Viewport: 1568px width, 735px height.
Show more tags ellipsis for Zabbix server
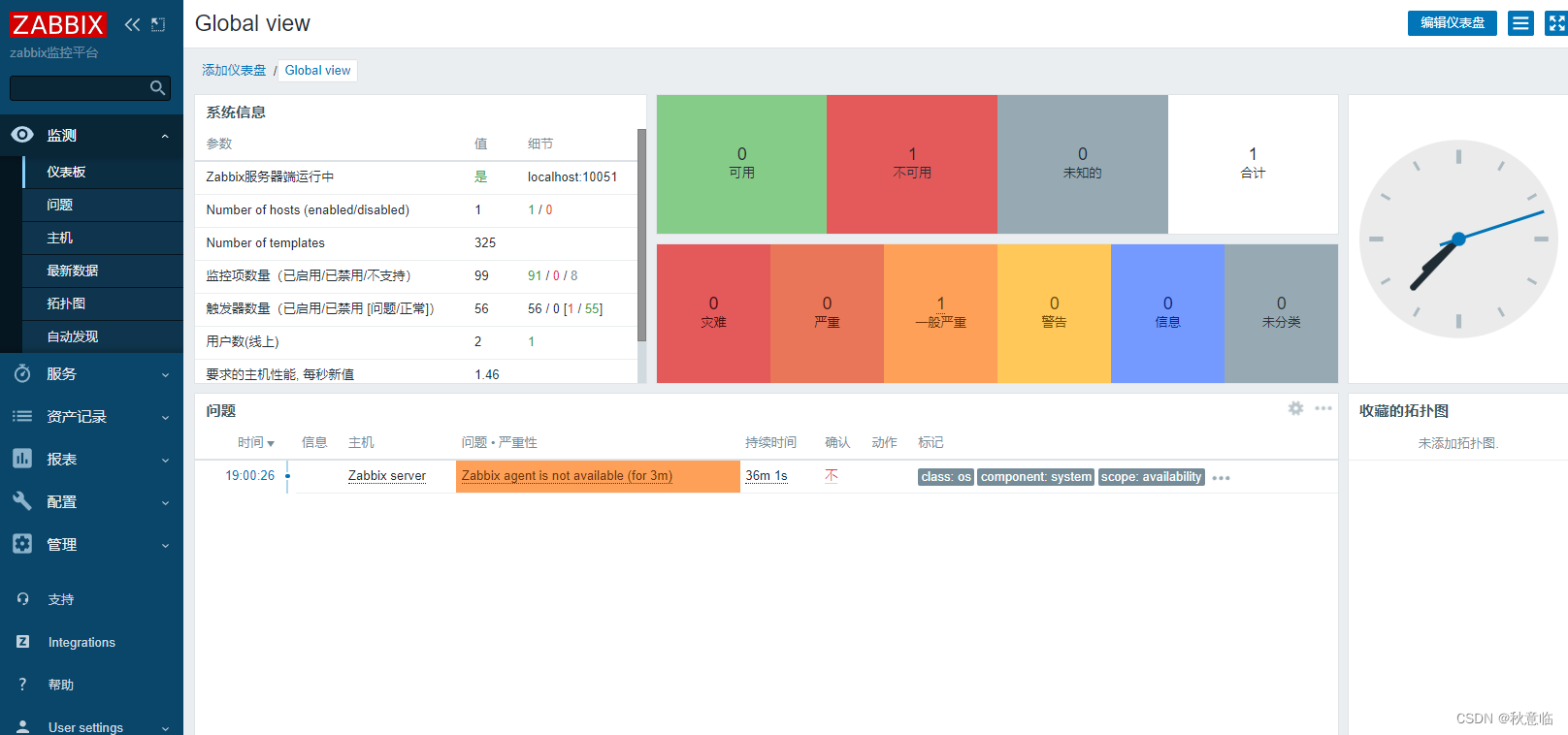tap(1222, 478)
